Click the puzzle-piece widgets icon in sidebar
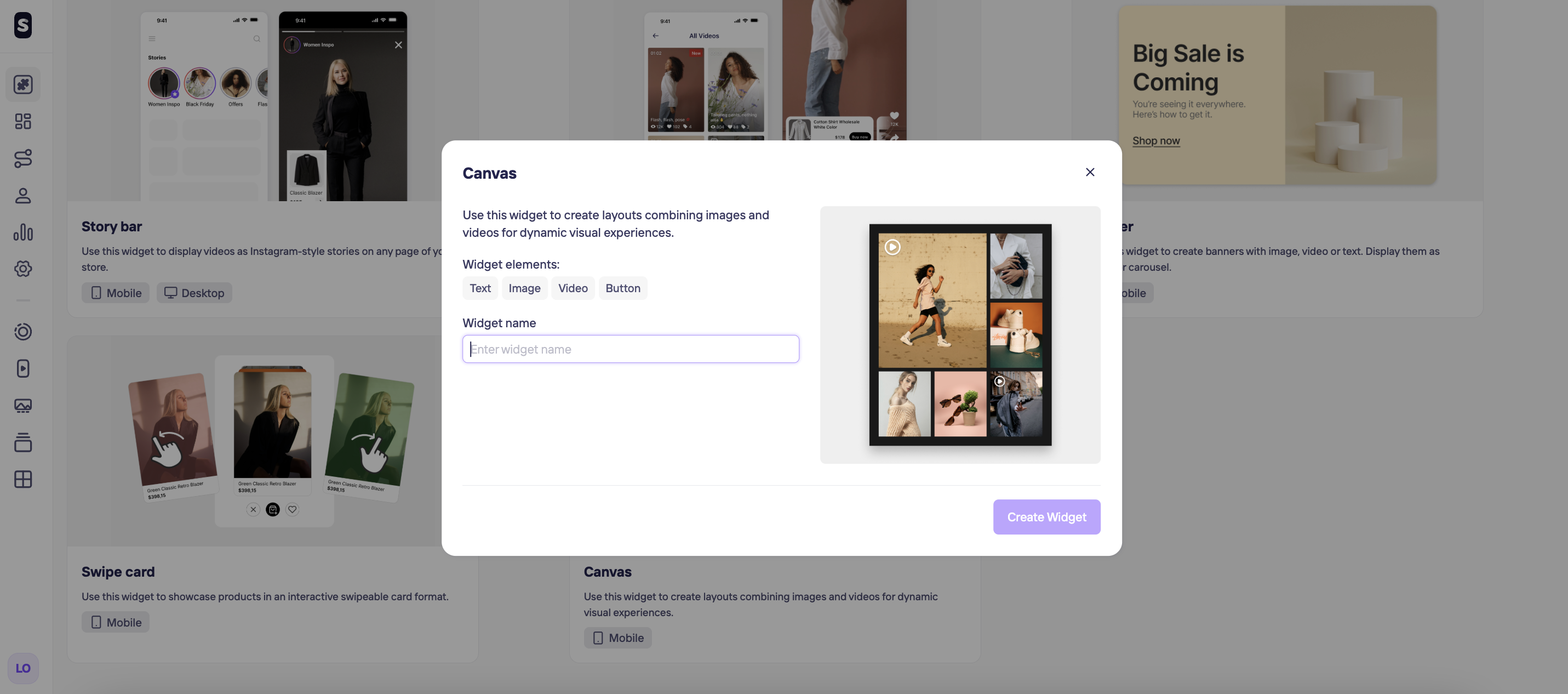 pyautogui.click(x=23, y=84)
